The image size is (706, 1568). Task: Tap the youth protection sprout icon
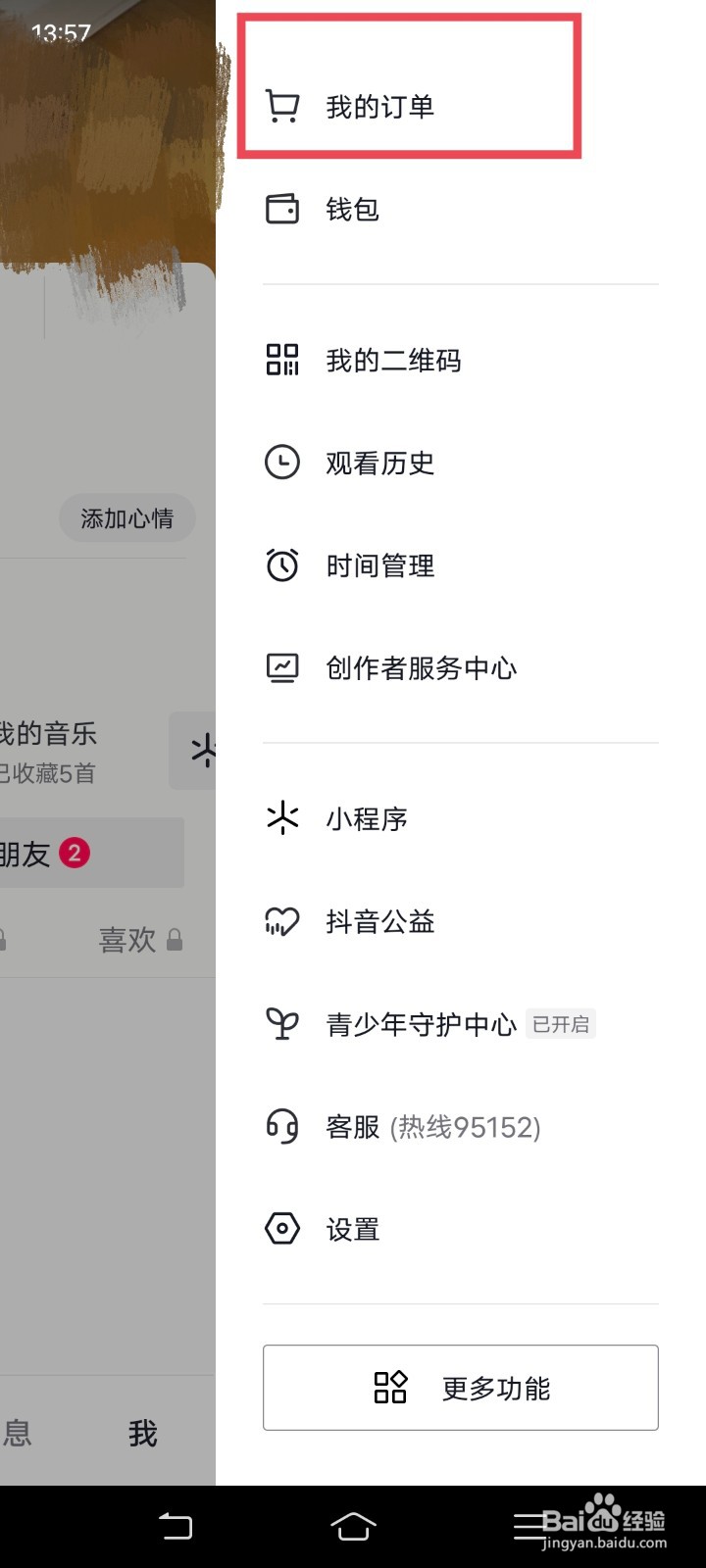pyautogui.click(x=282, y=1024)
